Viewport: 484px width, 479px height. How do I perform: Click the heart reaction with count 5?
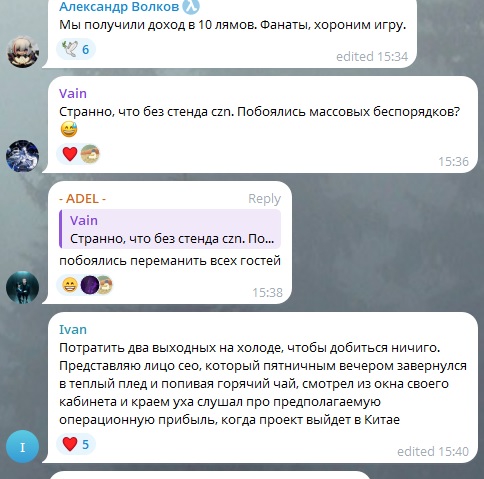76,444
